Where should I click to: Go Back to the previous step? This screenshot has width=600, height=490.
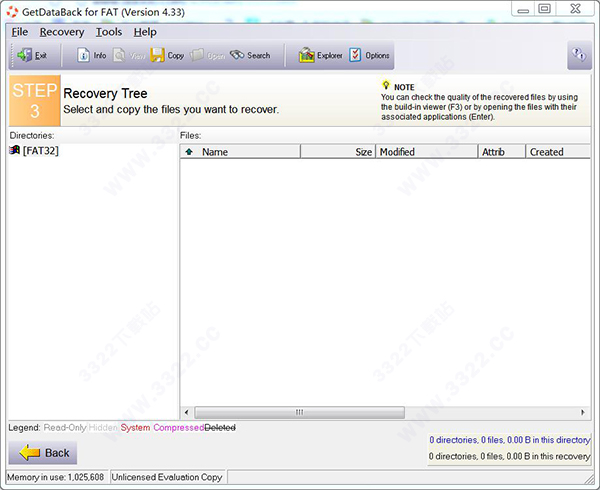(x=43, y=453)
